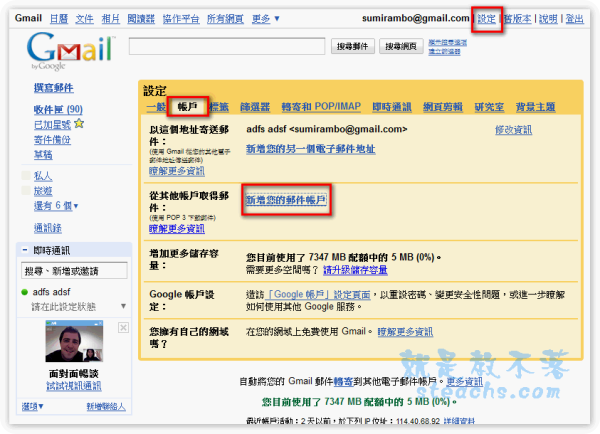Open the 說明 help link
Screen dimensions: 600x434
(x=548, y=19)
